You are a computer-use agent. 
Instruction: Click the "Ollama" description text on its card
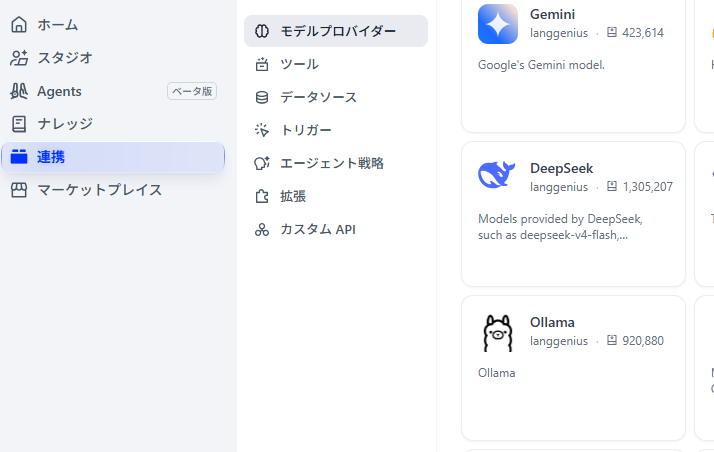coord(496,373)
